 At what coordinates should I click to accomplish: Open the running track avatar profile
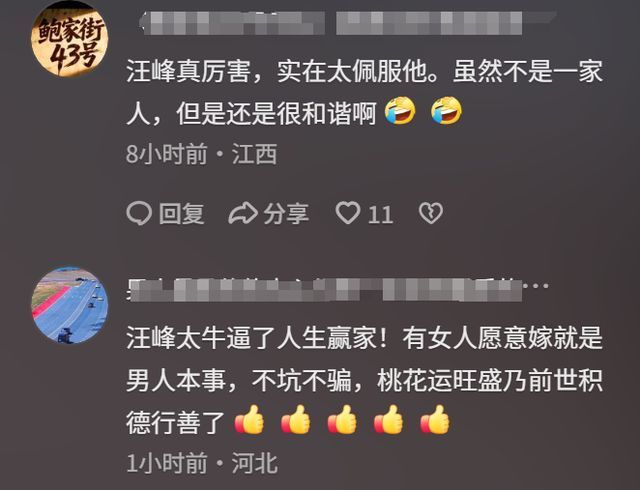click(70, 305)
